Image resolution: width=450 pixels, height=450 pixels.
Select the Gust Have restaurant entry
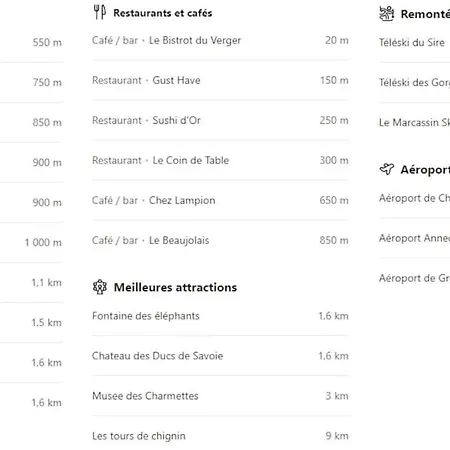point(220,80)
